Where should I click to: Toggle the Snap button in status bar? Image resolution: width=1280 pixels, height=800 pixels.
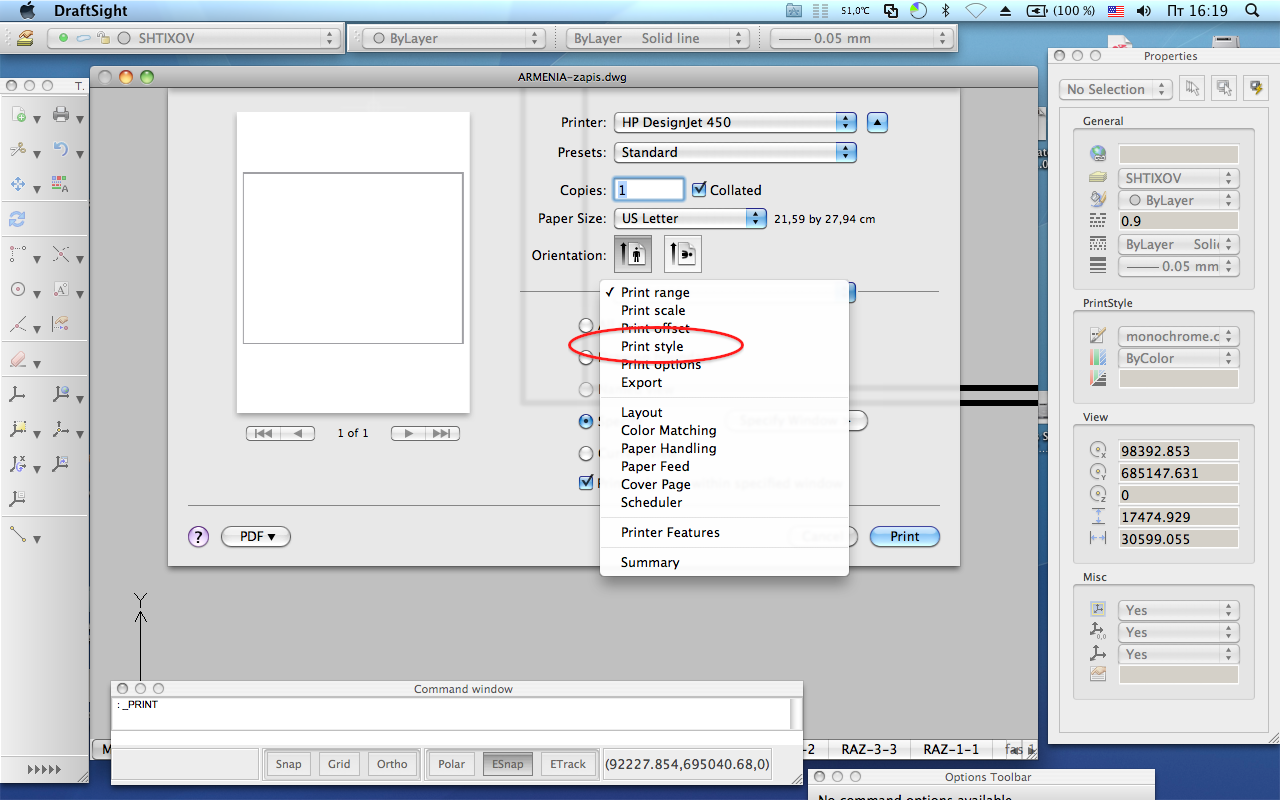pos(288,764)
